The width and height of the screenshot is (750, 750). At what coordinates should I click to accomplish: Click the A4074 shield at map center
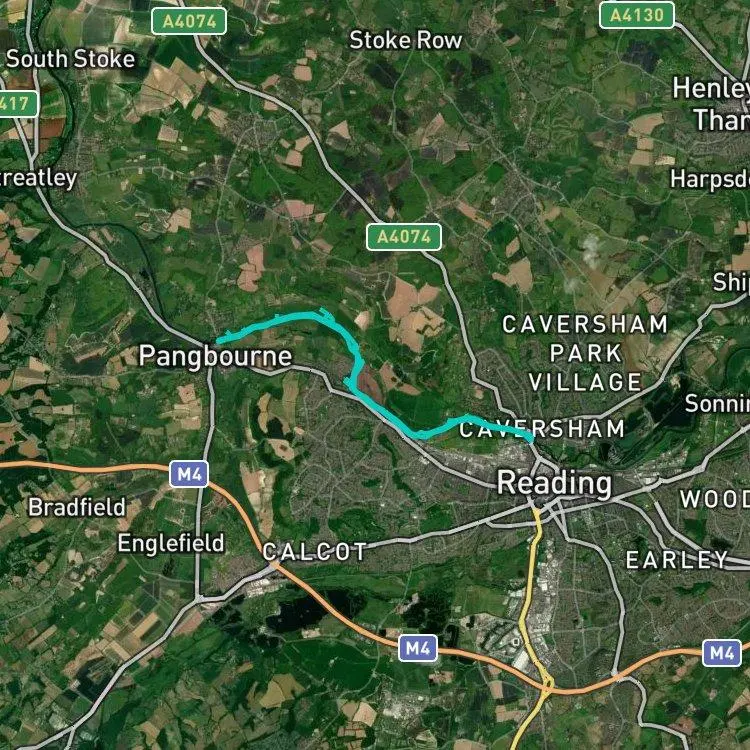(x=404, y=237)
